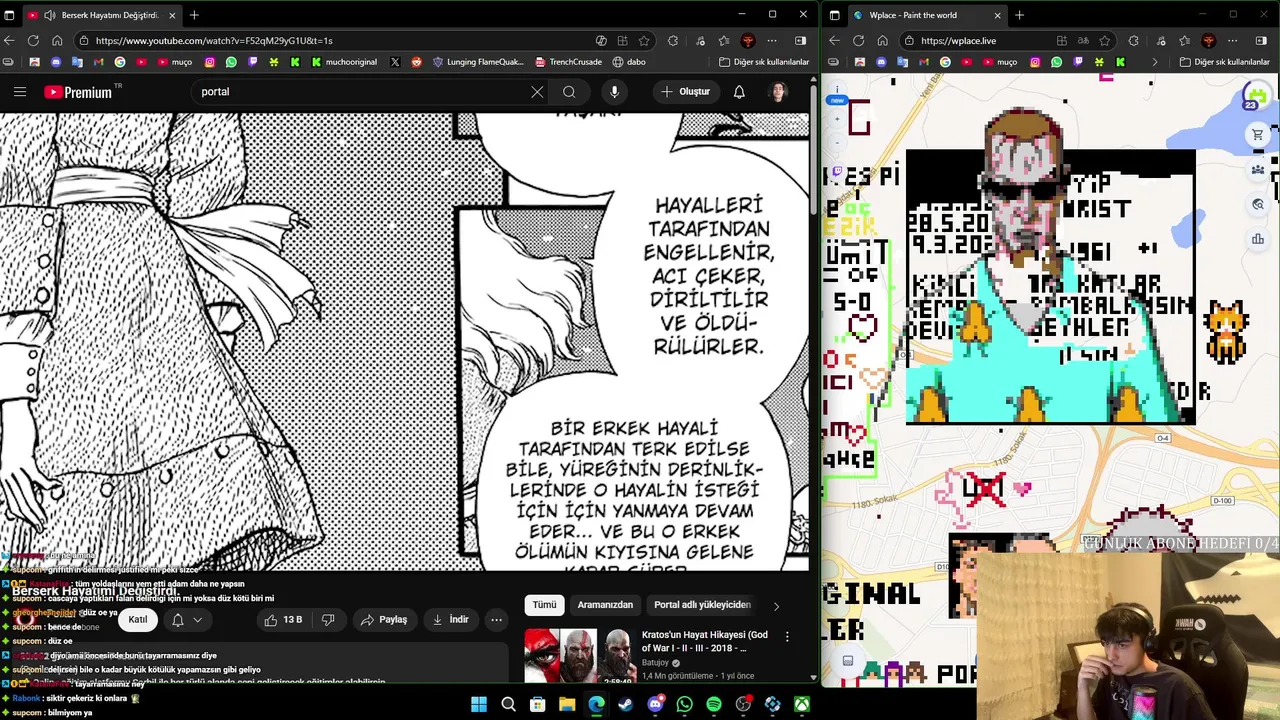Screen dimensions: 1280x720
Task: Expand the channel notification bell dropdown
Action: coord(186,620)
